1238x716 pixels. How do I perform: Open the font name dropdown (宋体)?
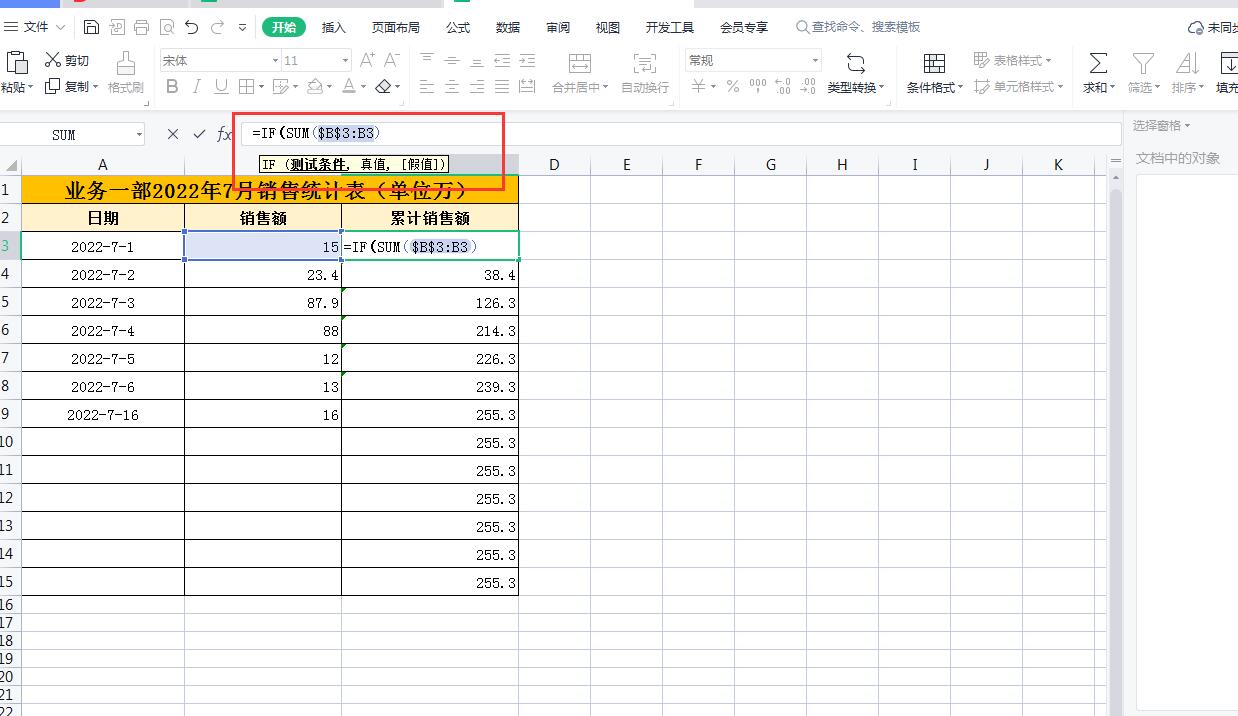pyautogui.click(x=275, y=61)
